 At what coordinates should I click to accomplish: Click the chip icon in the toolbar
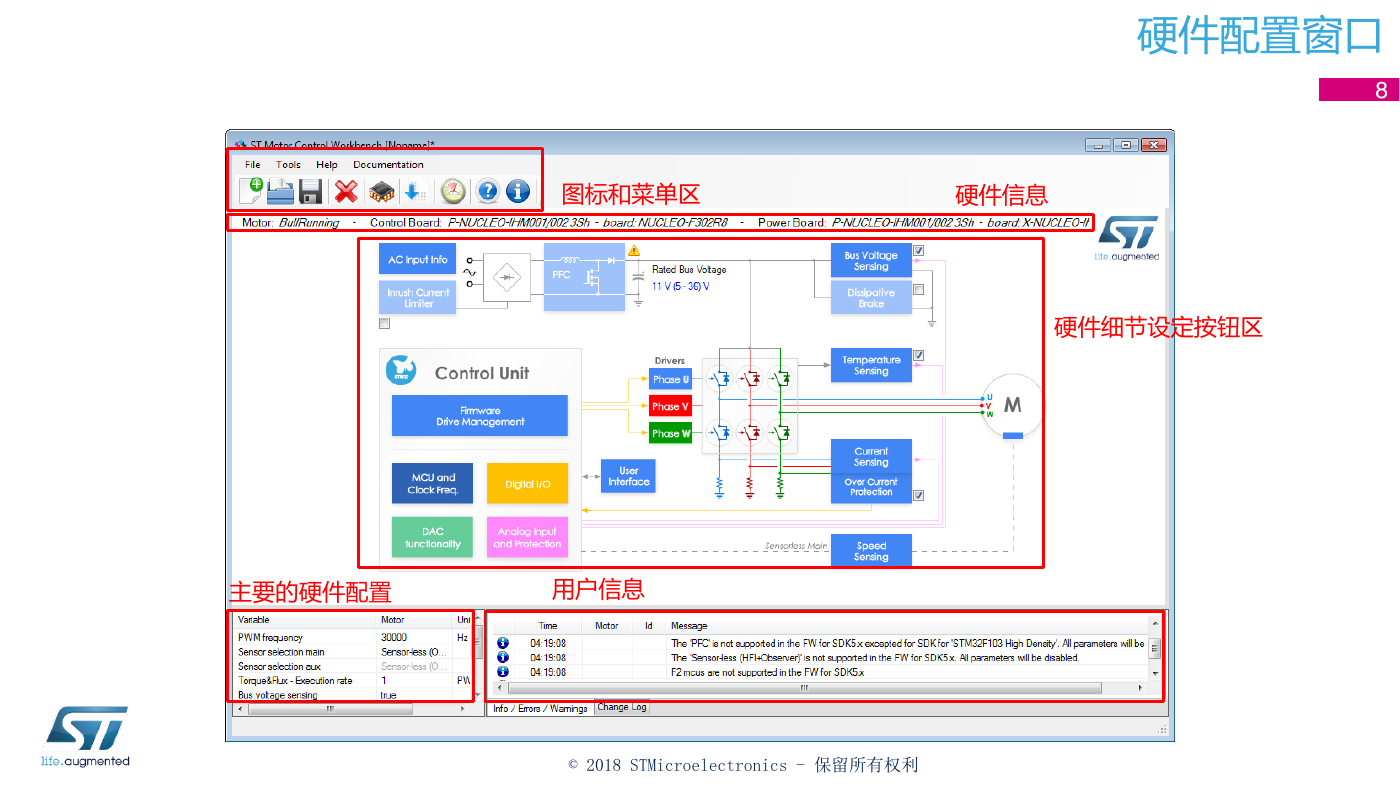[381, 191]
